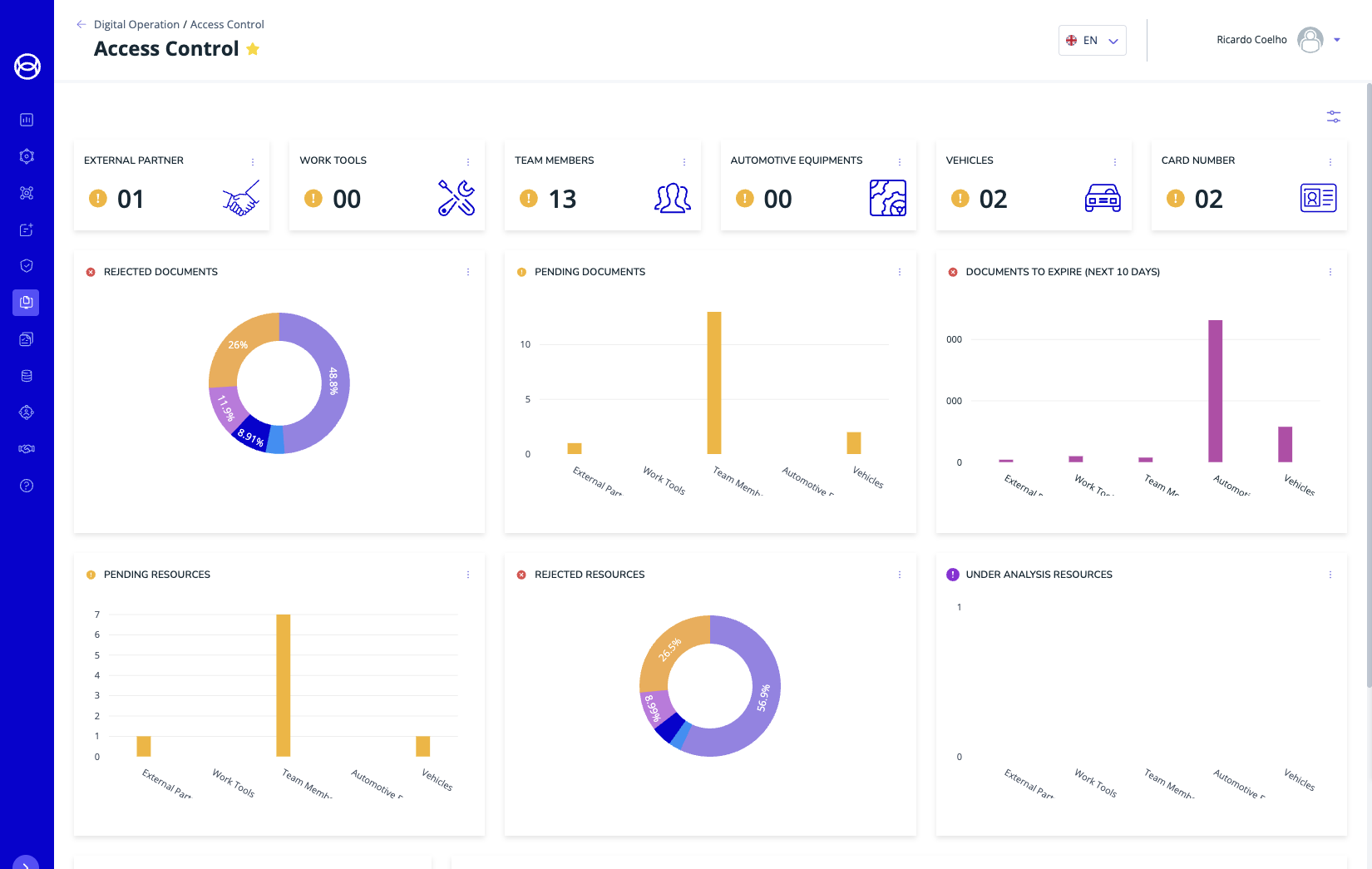
Task: Open Pending Documents card options menu
Action: pyautogui.click(x=899, y=272)
